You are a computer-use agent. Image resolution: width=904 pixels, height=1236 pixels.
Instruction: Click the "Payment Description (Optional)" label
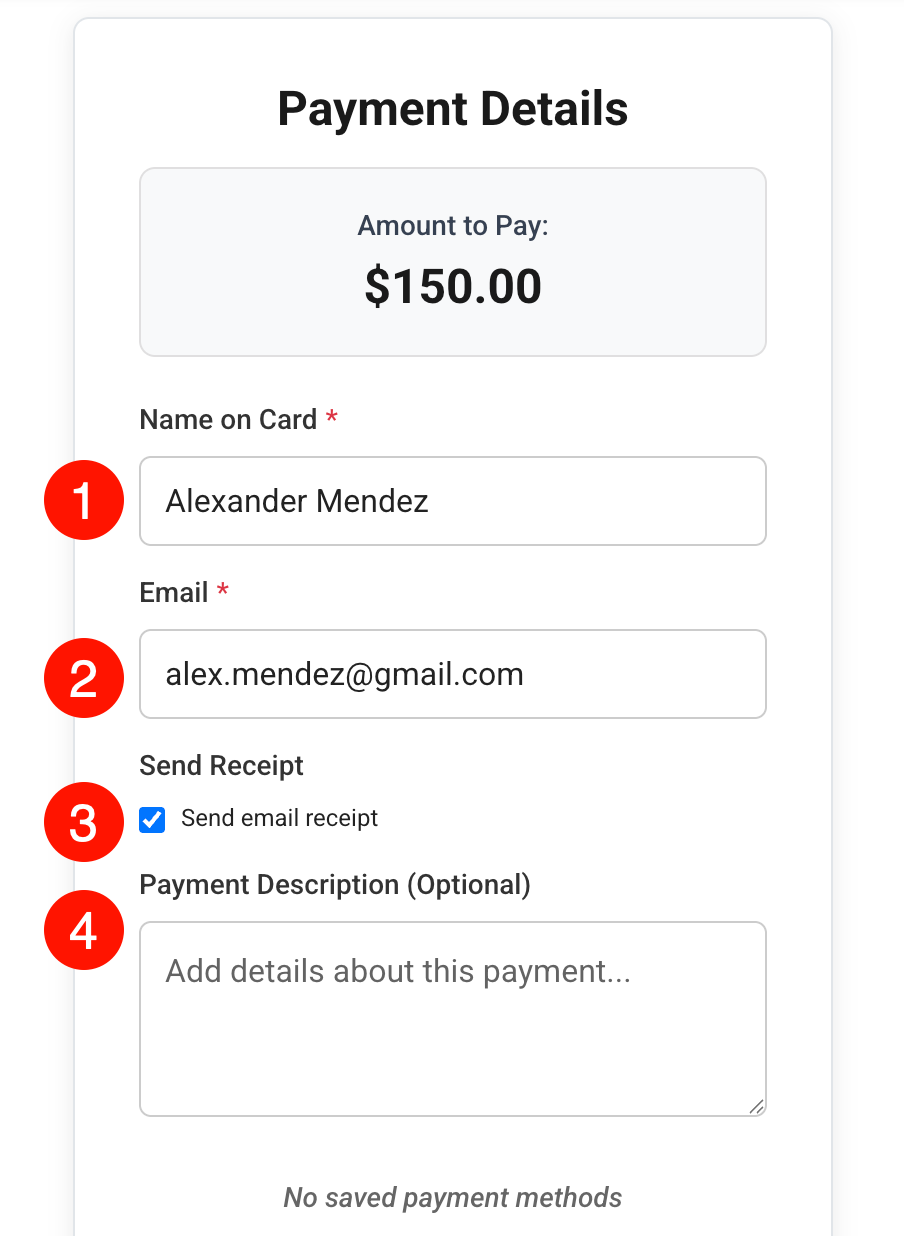point(335,885)
